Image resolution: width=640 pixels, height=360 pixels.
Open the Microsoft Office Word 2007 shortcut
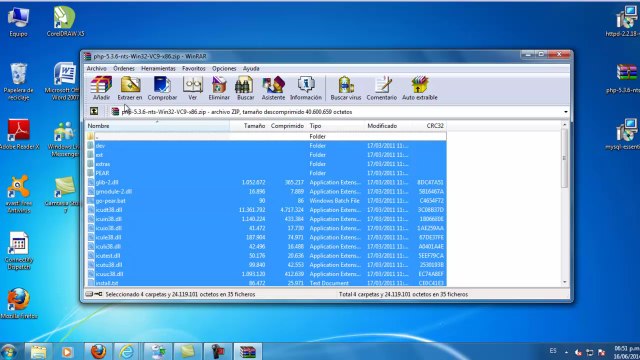click(x=64, y=82)
